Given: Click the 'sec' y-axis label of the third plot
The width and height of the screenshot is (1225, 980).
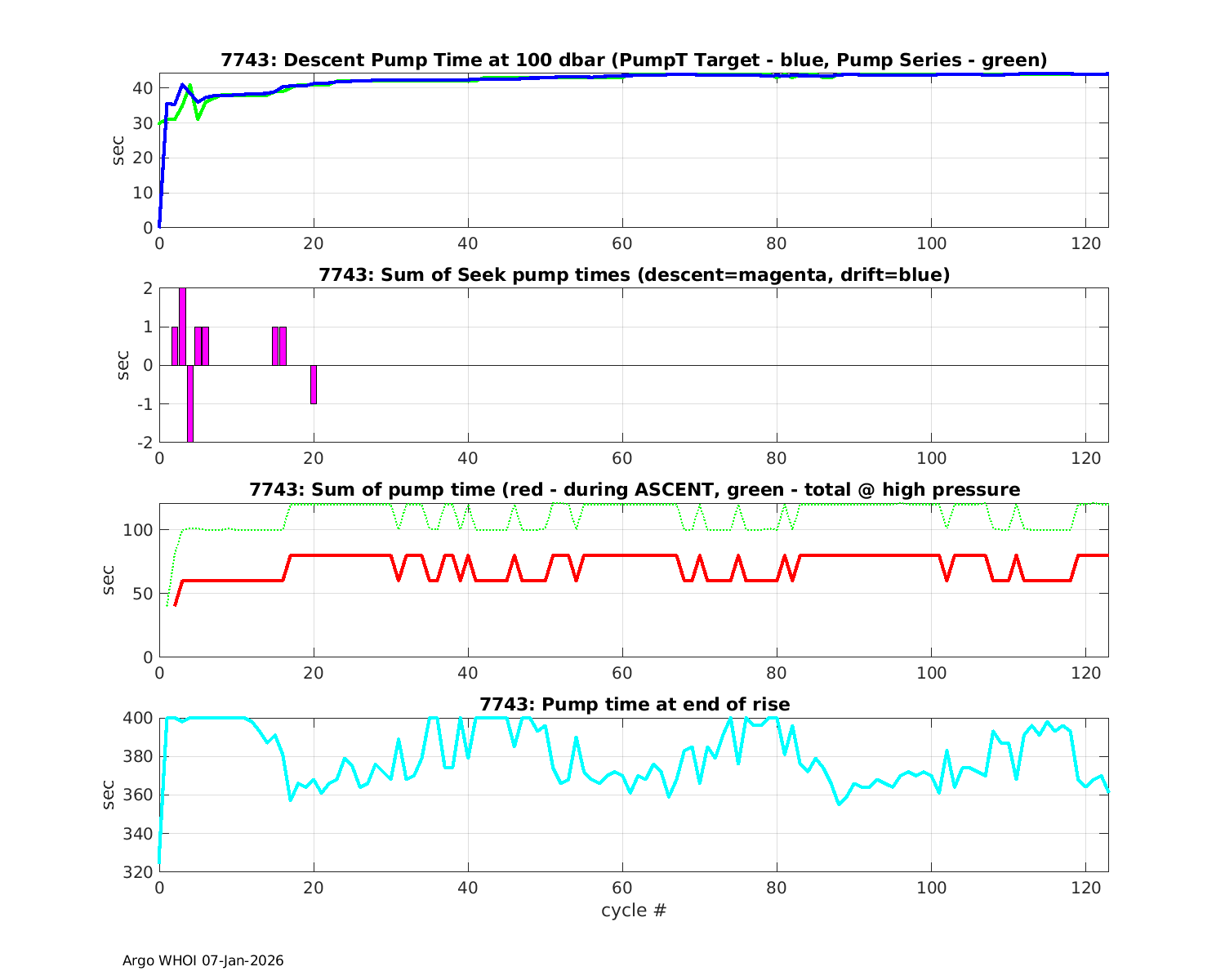Looking at the screenshot, I should point(109,580).
